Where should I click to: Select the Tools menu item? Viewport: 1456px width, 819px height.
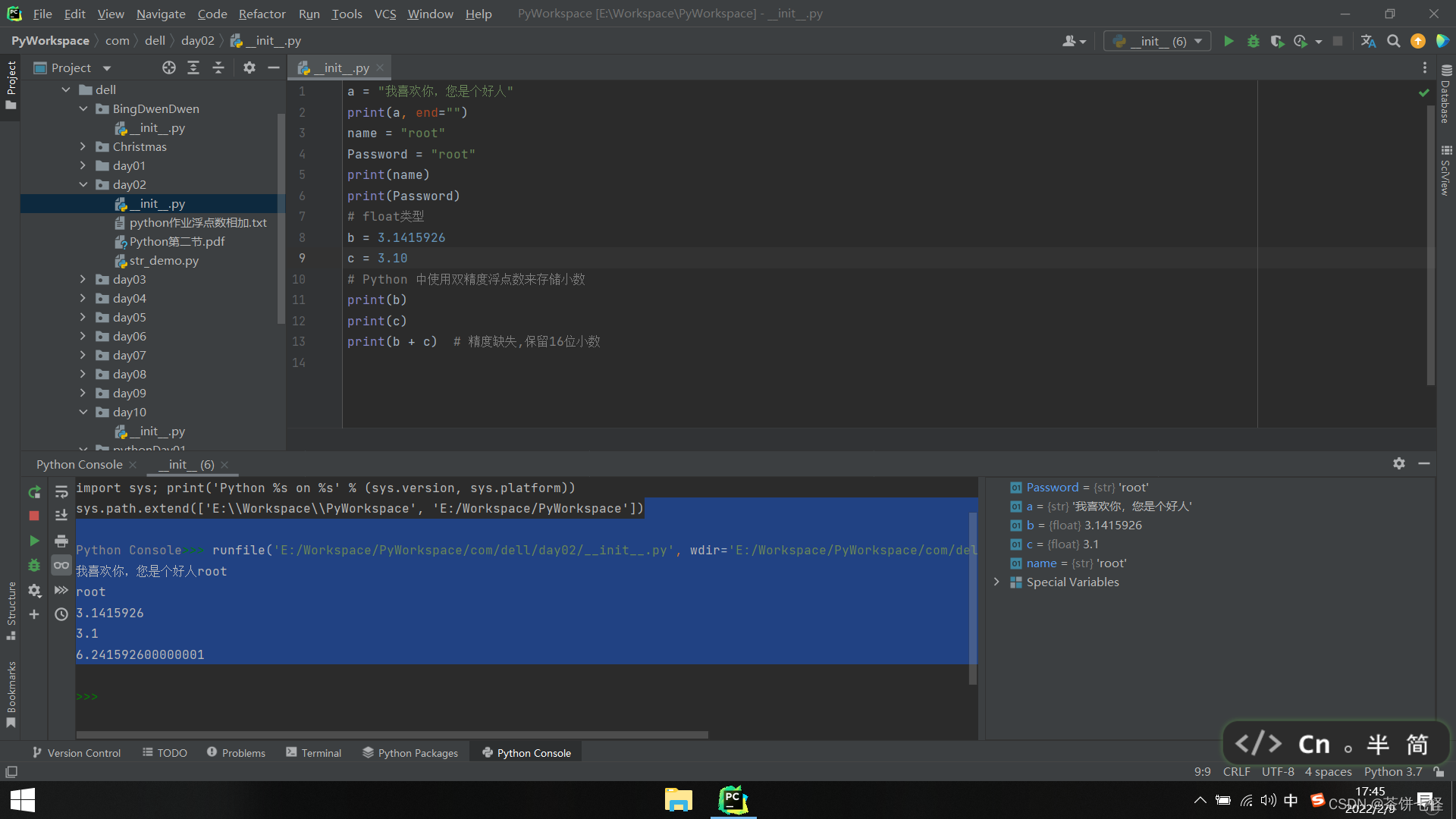coord(346,13)
